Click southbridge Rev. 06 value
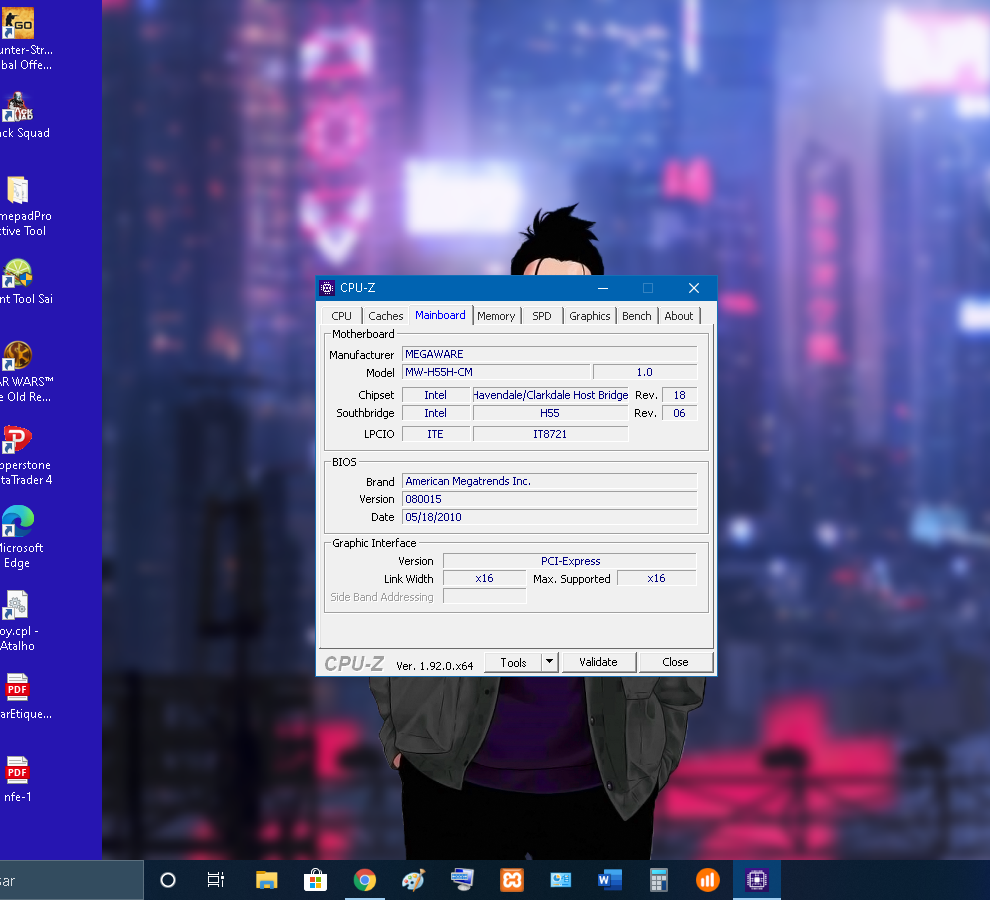 679,413
